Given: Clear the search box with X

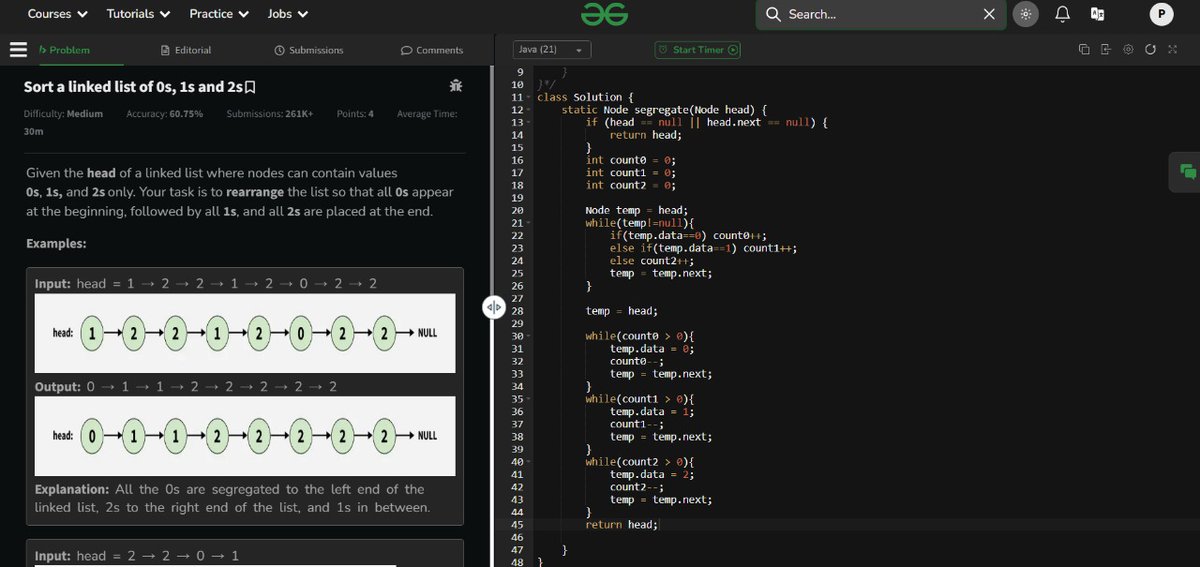Looking at the screenshot, I should 988,14.
